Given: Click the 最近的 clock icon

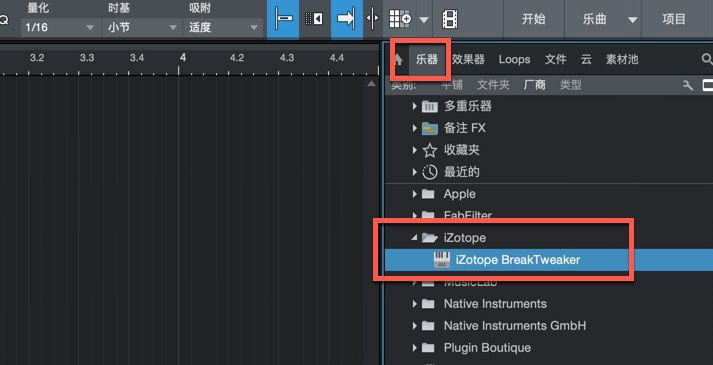Looking at the screenshot, I should click(x=430, y=172).
